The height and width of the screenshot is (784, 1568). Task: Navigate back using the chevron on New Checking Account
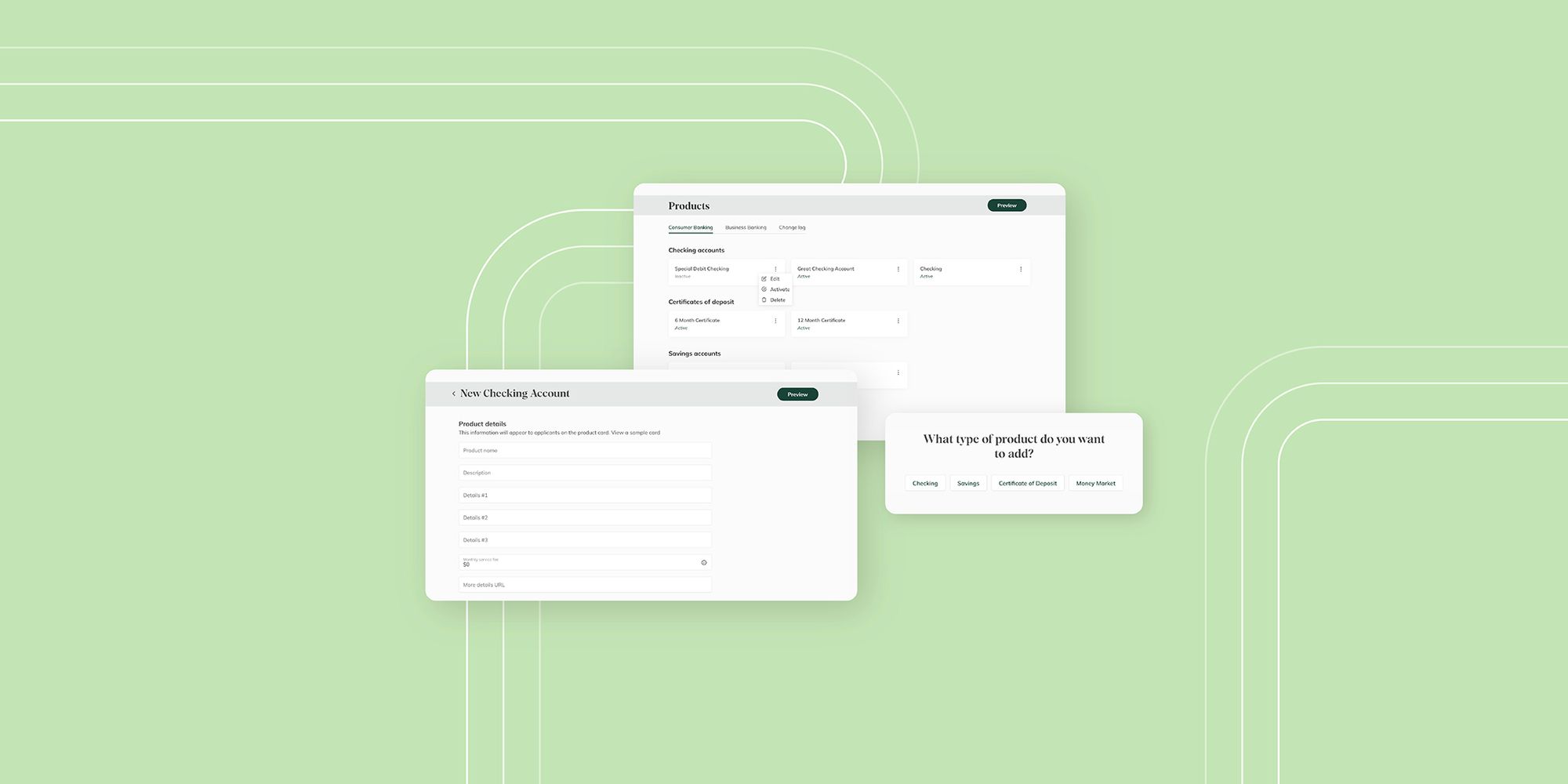[454, 393]
